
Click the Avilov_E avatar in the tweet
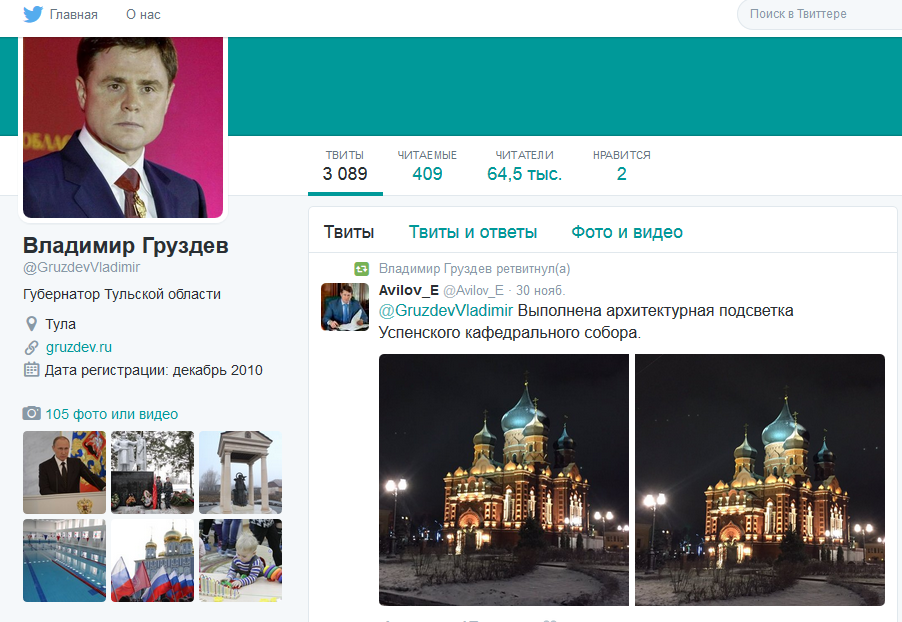(x=344, y=306)
